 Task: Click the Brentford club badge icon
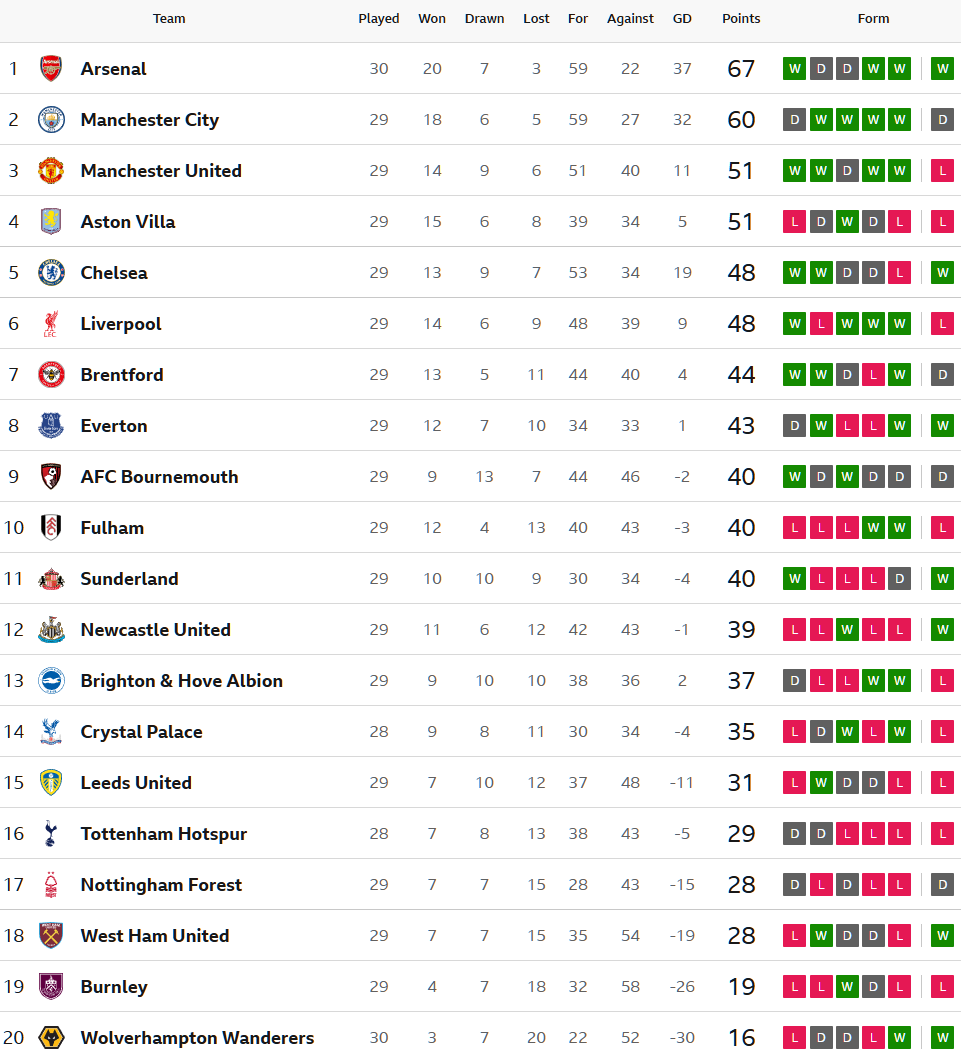(51, 375)
